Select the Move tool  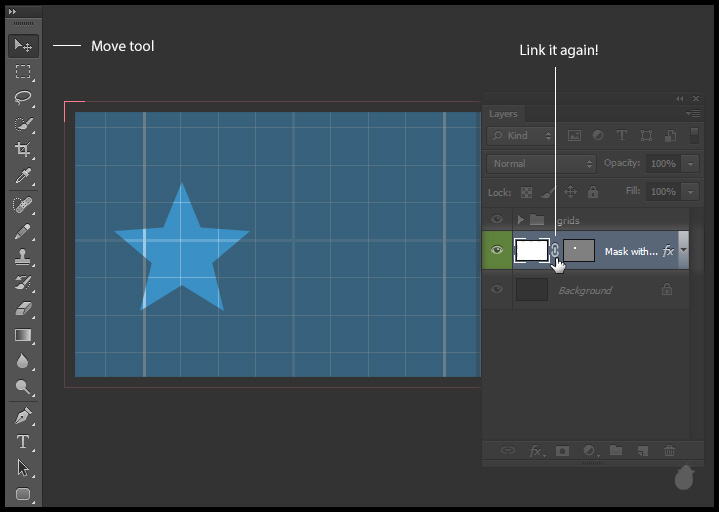(x=23, y=46)
